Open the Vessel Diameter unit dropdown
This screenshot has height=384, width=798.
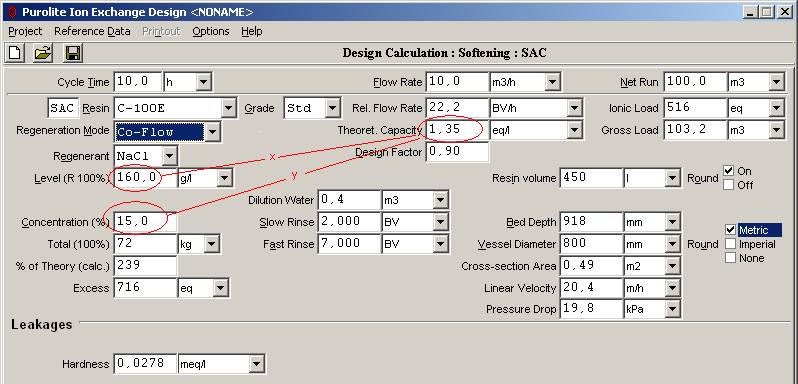point(673,244)
